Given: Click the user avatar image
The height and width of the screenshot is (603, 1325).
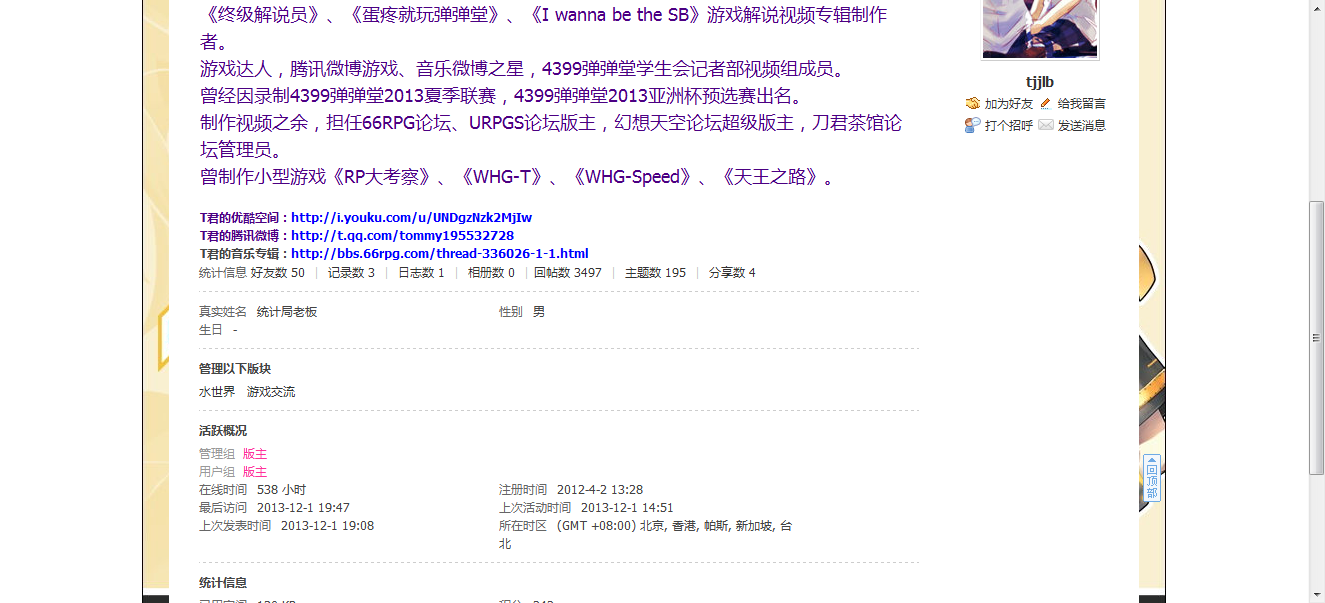Looking at the screenshot, I should [x=1040, y=29].
